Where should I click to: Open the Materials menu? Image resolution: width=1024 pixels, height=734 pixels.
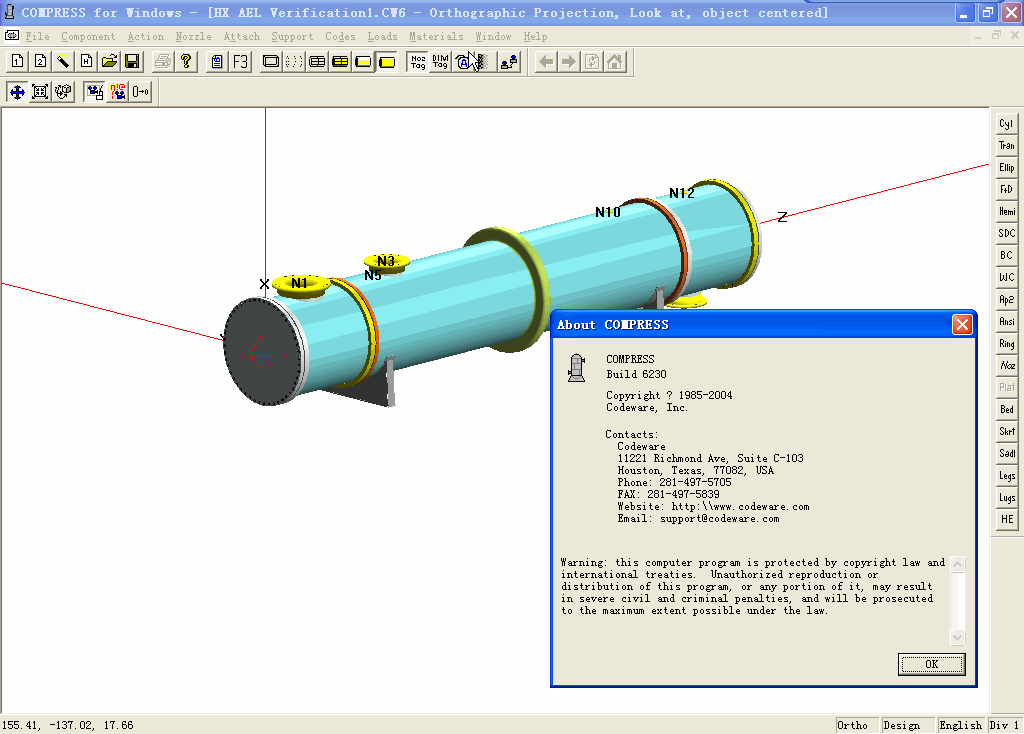[x=436, y=37]
